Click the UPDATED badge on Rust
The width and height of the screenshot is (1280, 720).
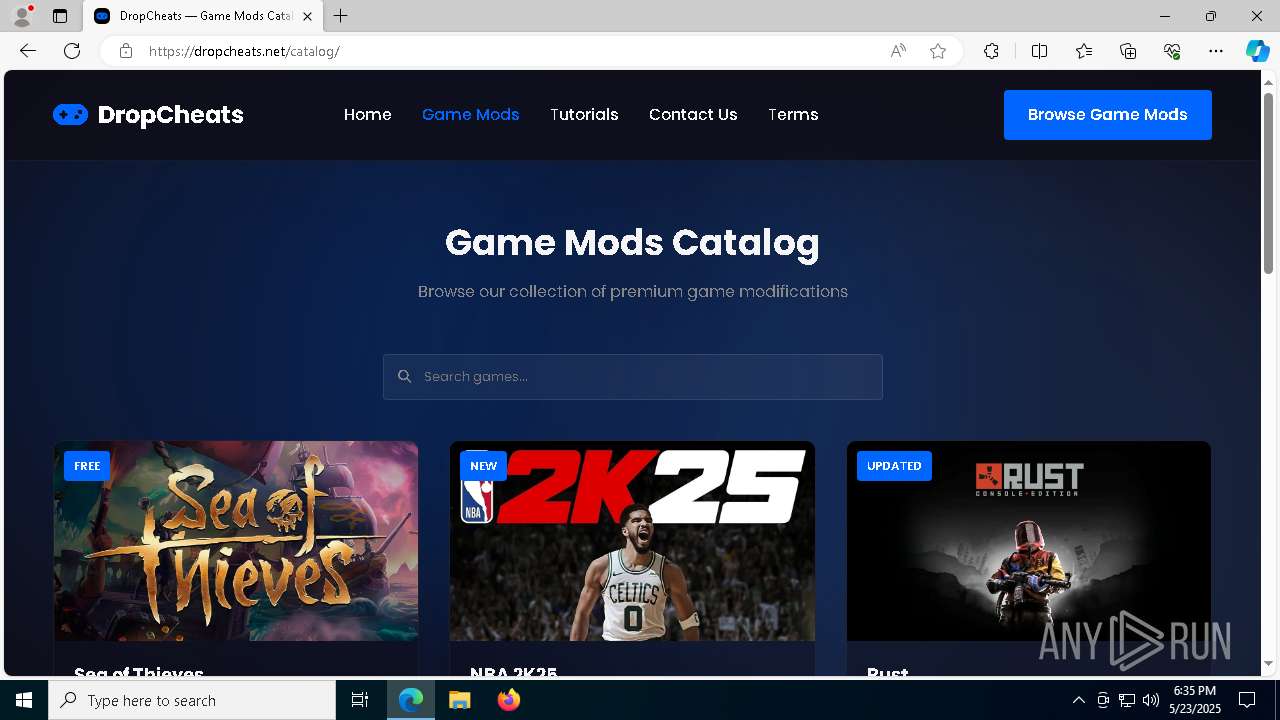[x=894, y=466]
